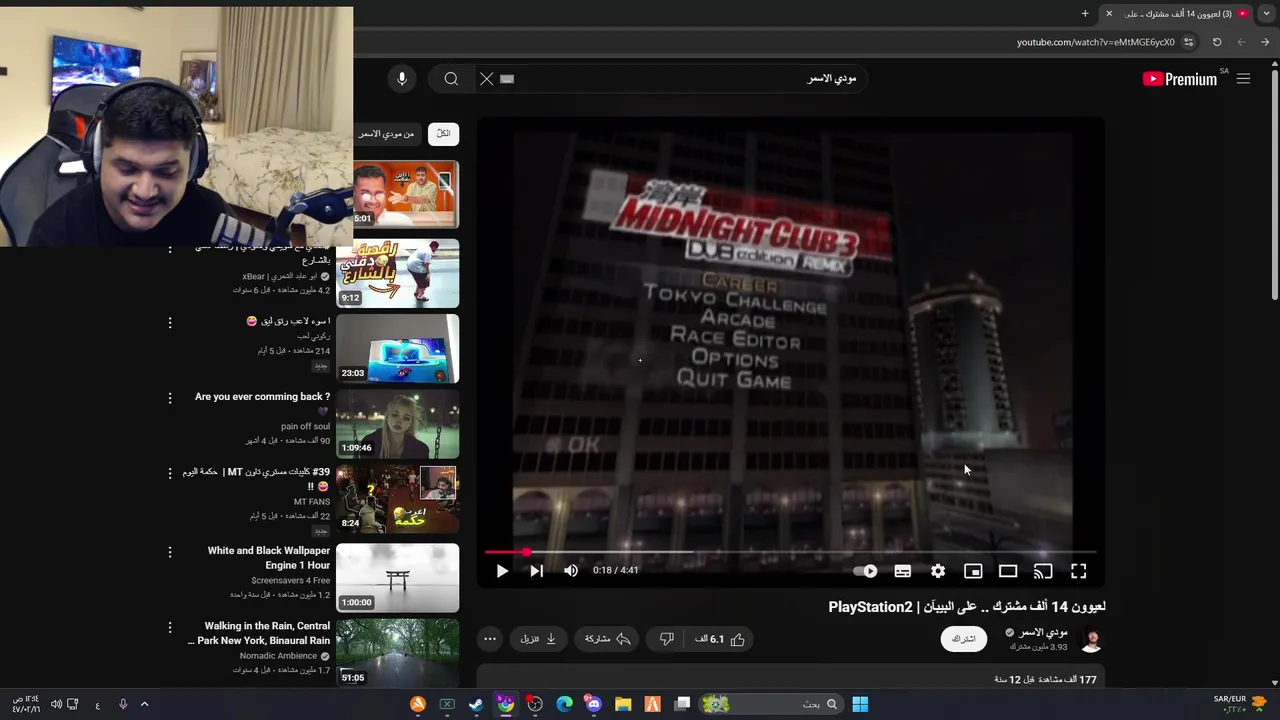The image size is (1280, 720).
Task: Mute the video volume
Action: pyautogui.click(x=571, y=571)
